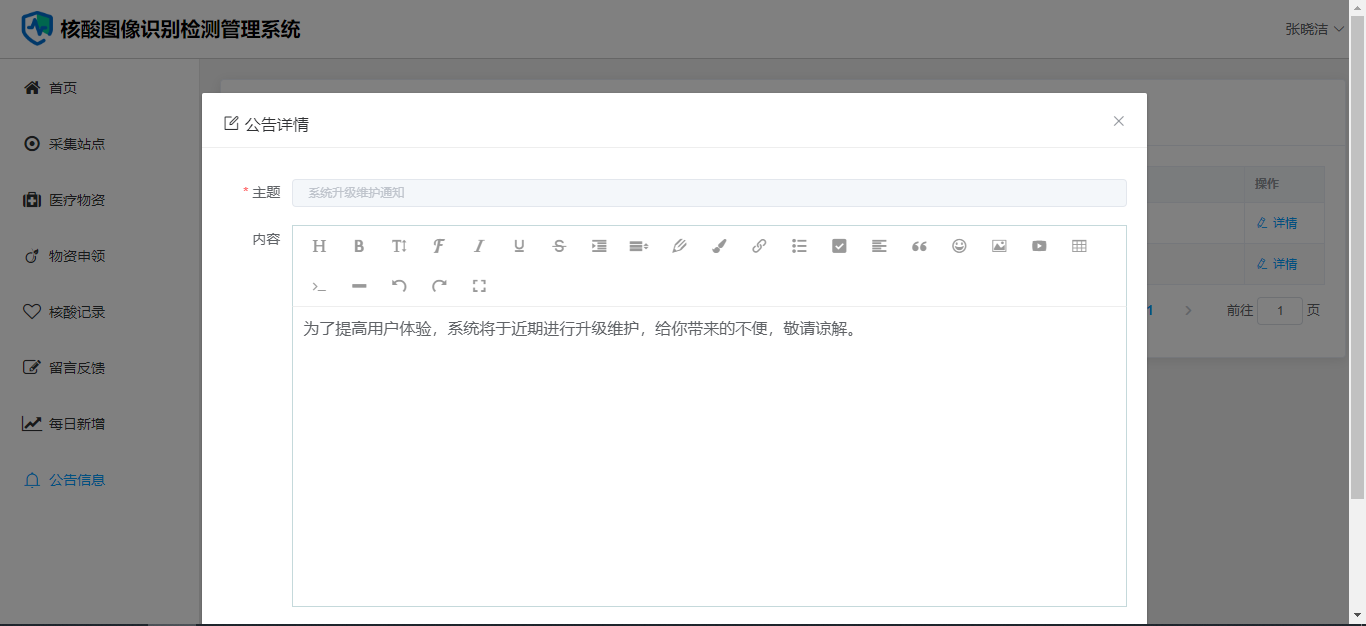Image resolution: width=1366 pixels, height=626 pixels.
Task: Toggle strikethrough formatting
Action: click(x=559, y=246)
